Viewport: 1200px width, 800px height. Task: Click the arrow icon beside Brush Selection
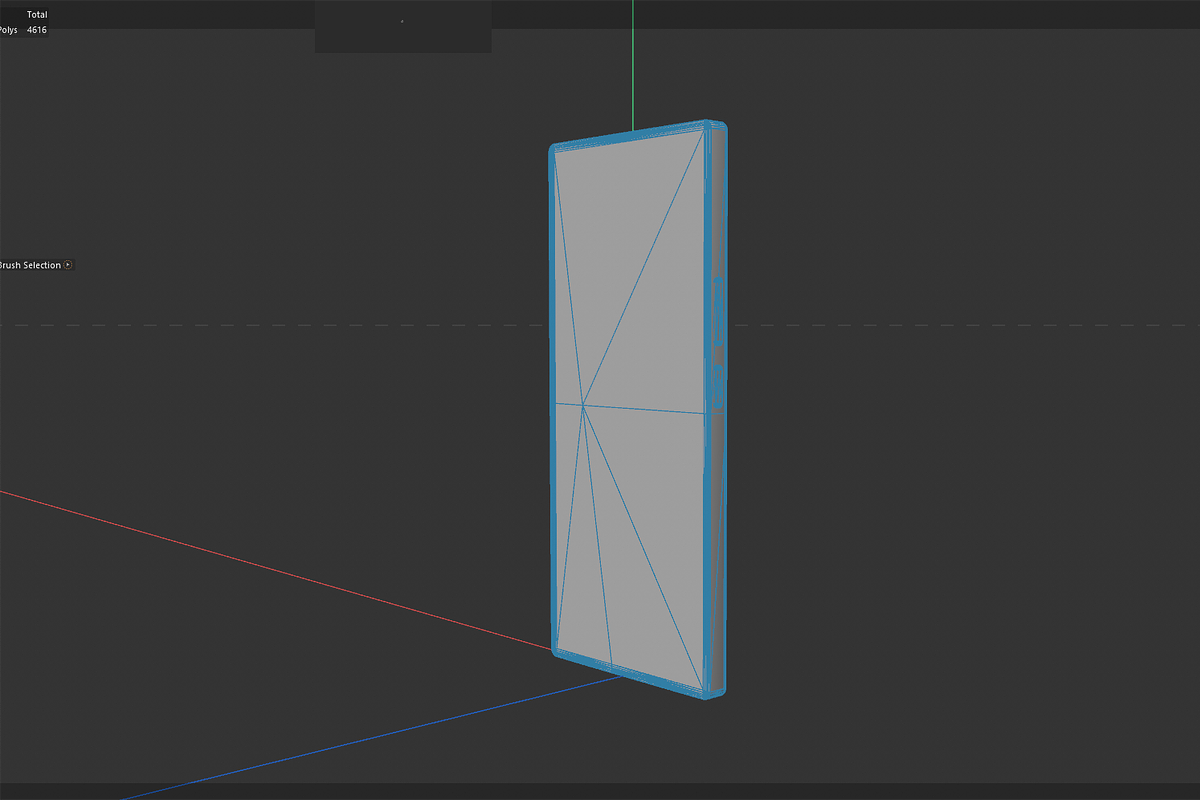pyautogui.click(x=68, y=265)
